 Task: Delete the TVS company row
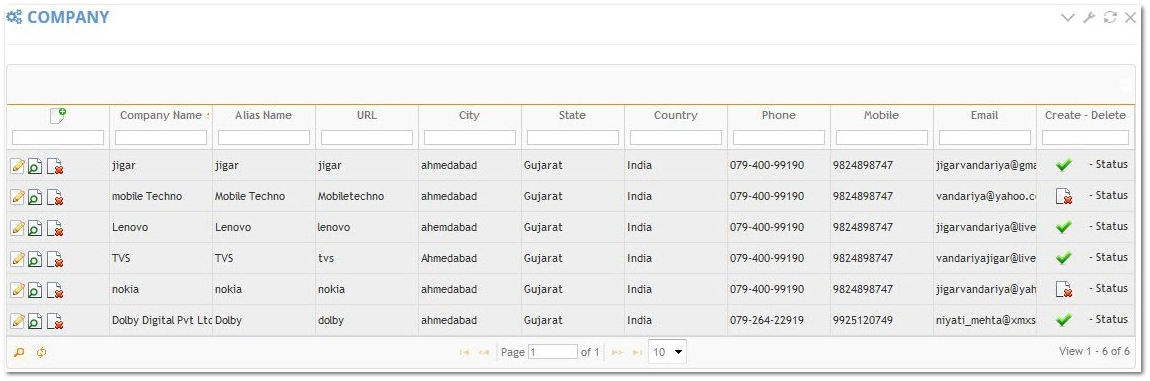pyautogui.click(x=55, y=258)
